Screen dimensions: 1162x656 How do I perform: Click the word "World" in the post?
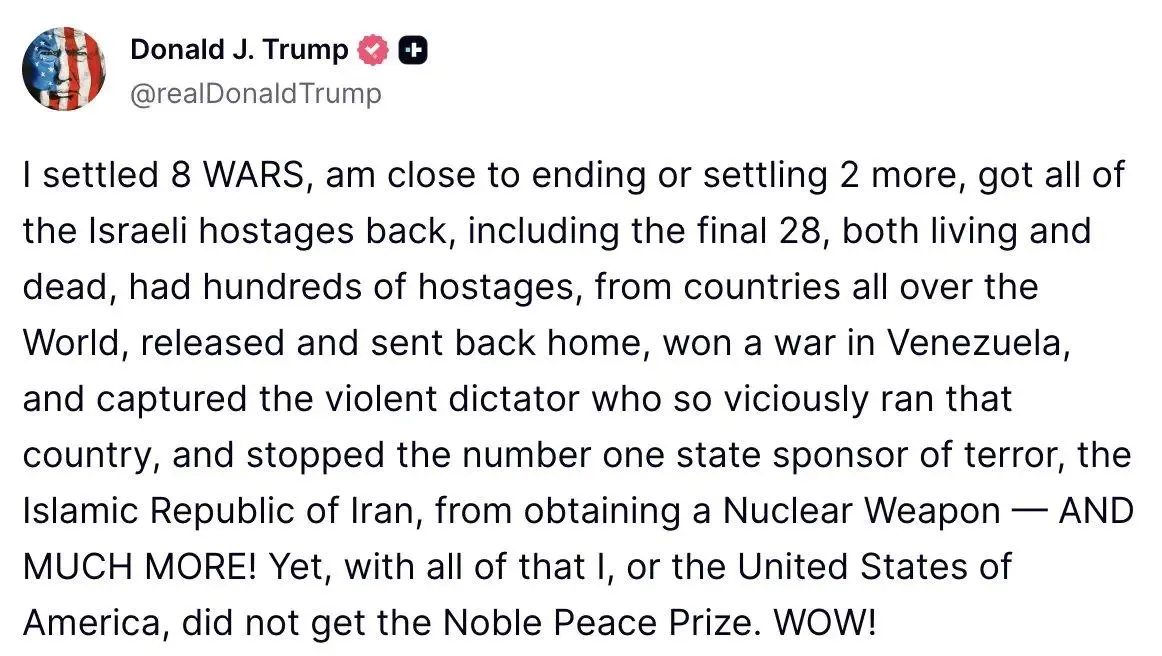point(69,343)
